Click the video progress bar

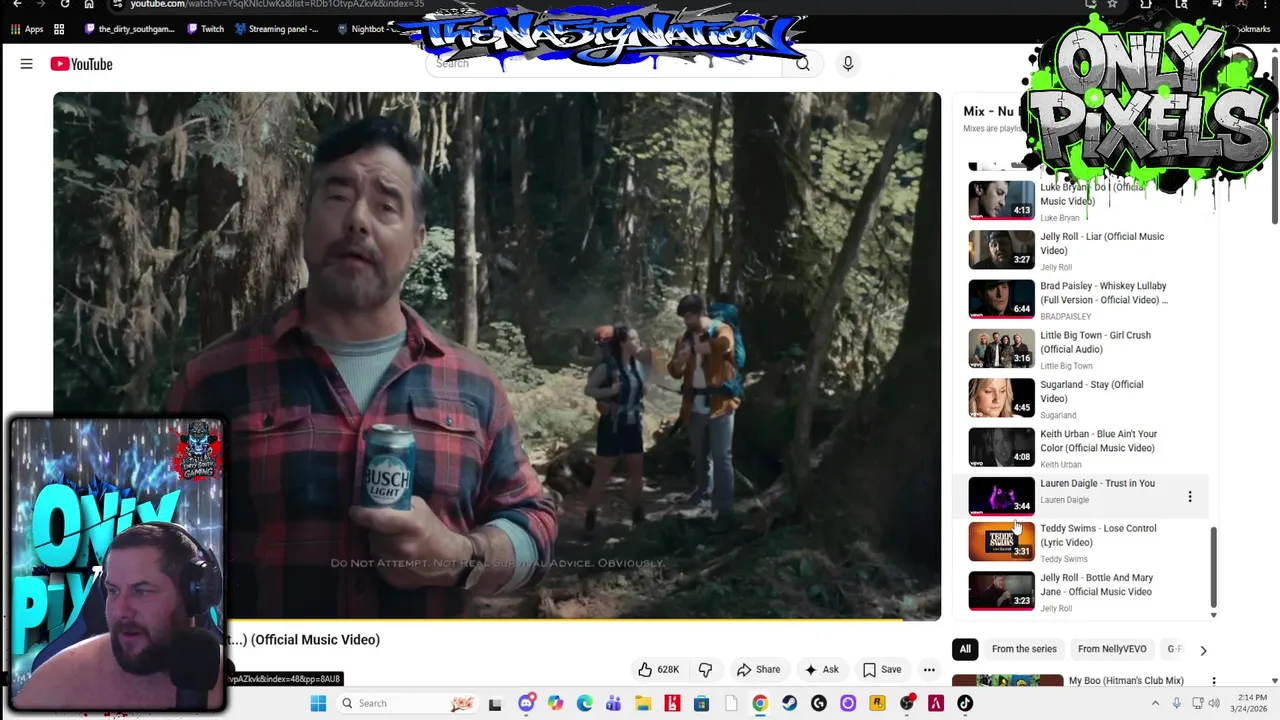497,620
